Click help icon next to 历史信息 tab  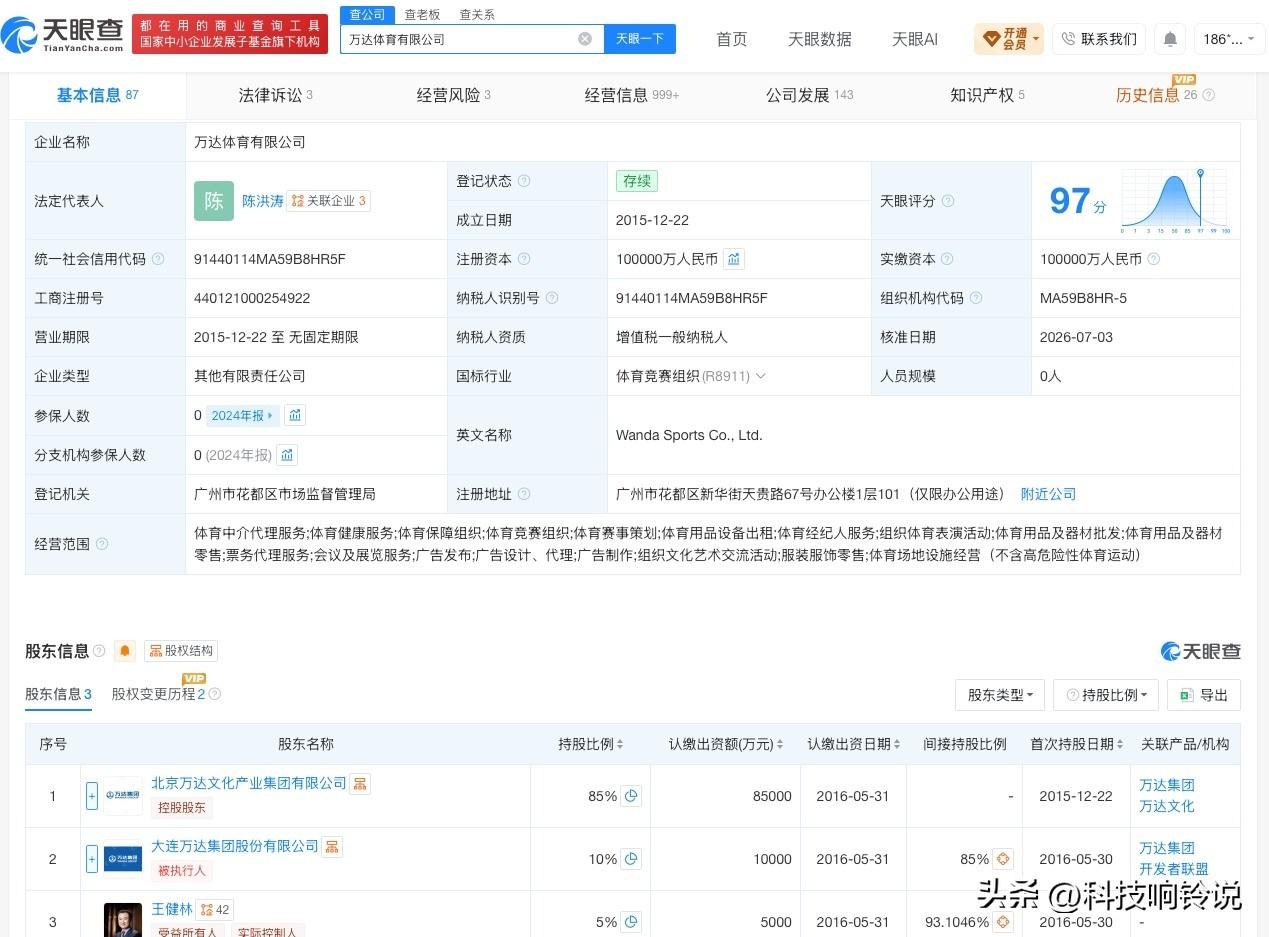point(1209,96)
